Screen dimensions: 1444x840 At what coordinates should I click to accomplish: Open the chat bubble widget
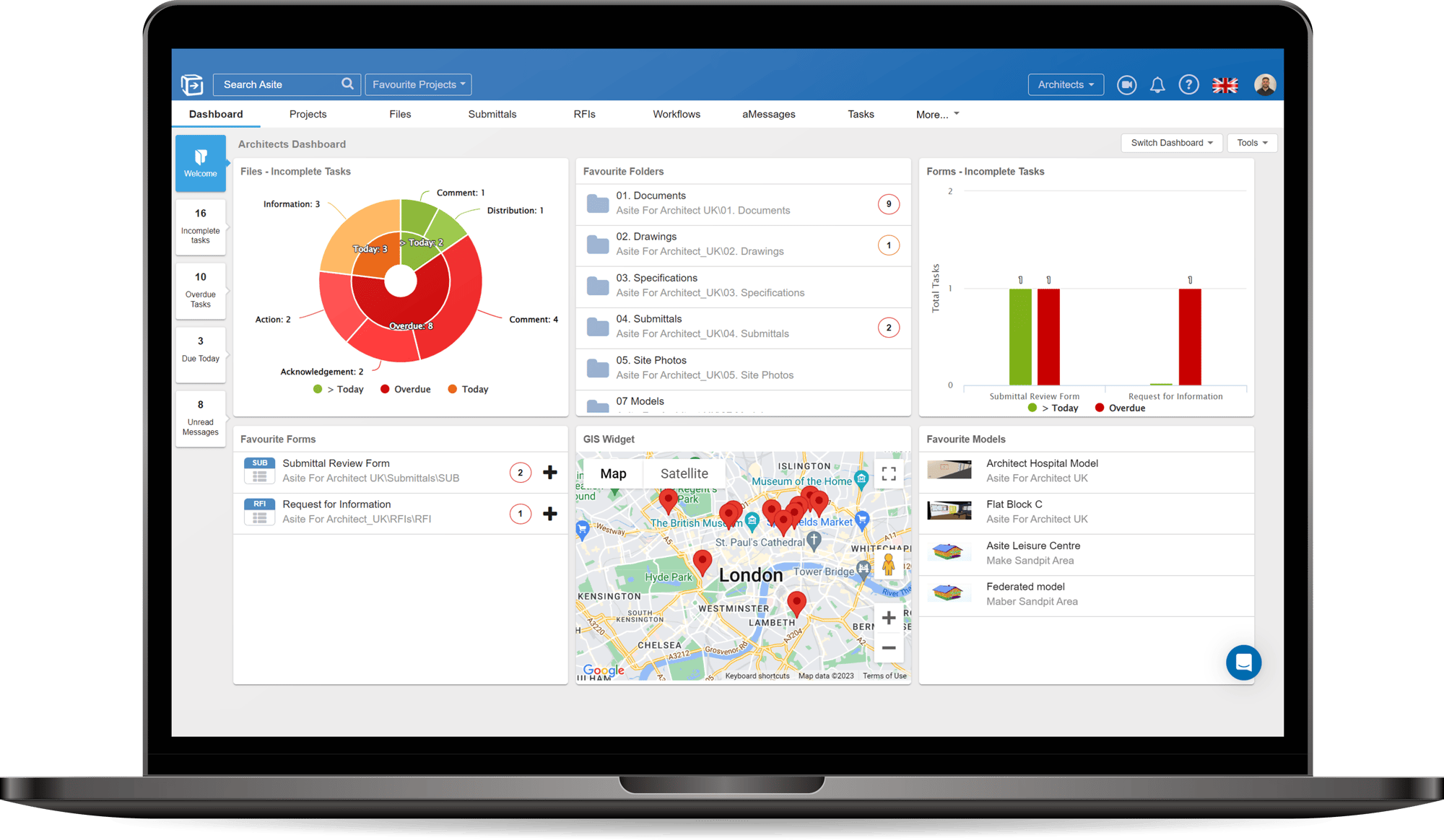[1243, 662]
